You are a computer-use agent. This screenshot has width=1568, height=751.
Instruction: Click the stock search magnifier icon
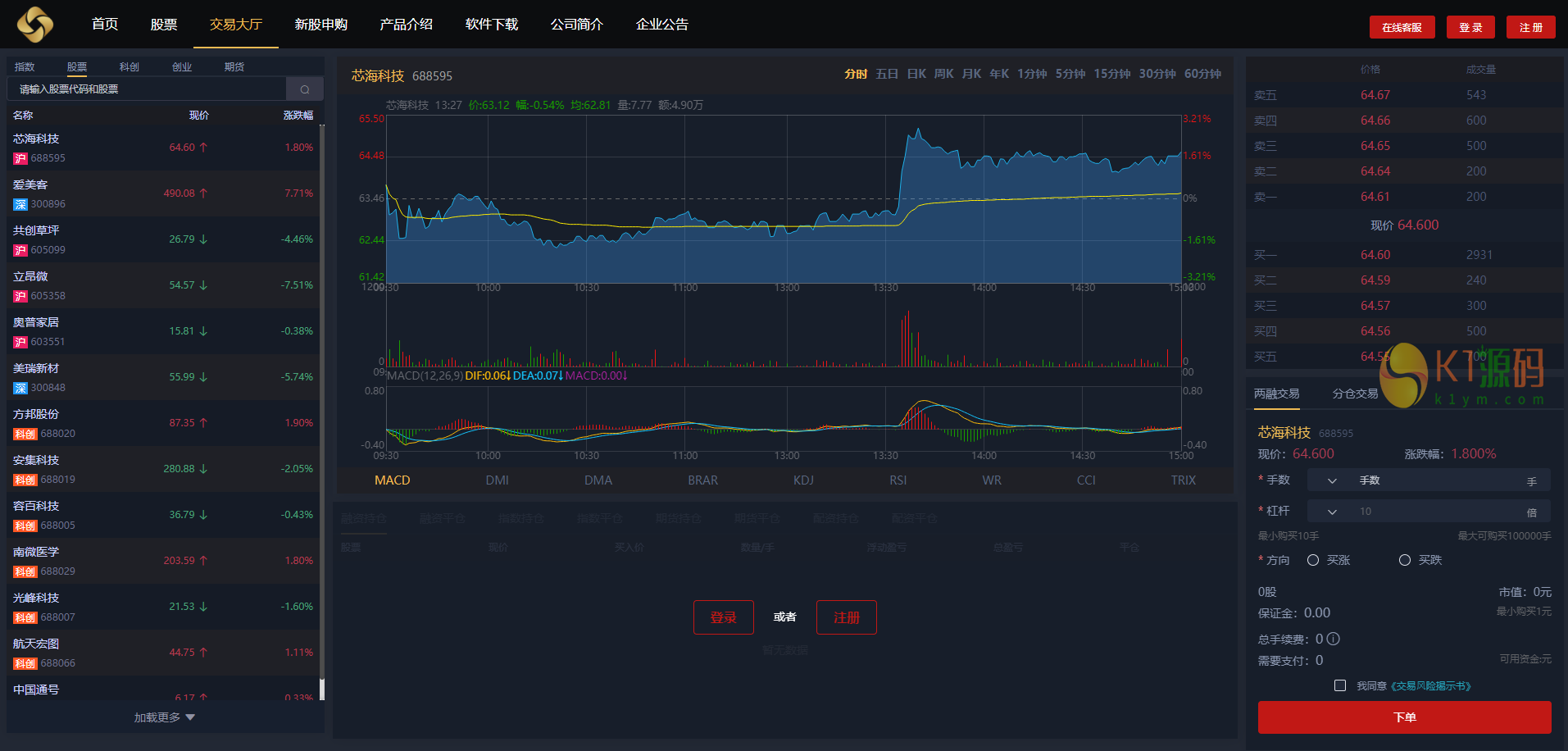pyautogui.click(x=305, y=89)
